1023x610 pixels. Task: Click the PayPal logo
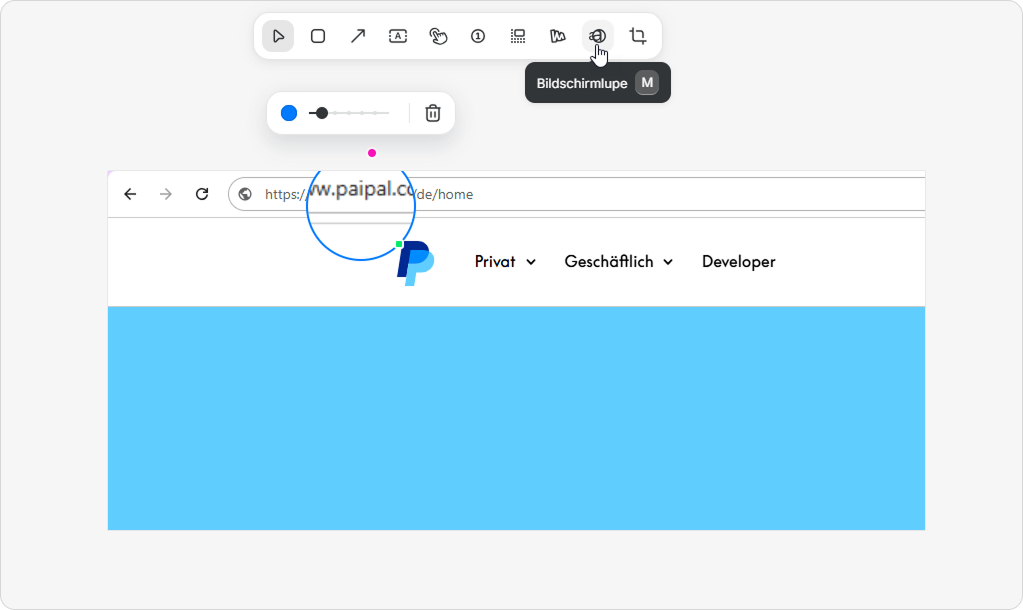[415, 264]
